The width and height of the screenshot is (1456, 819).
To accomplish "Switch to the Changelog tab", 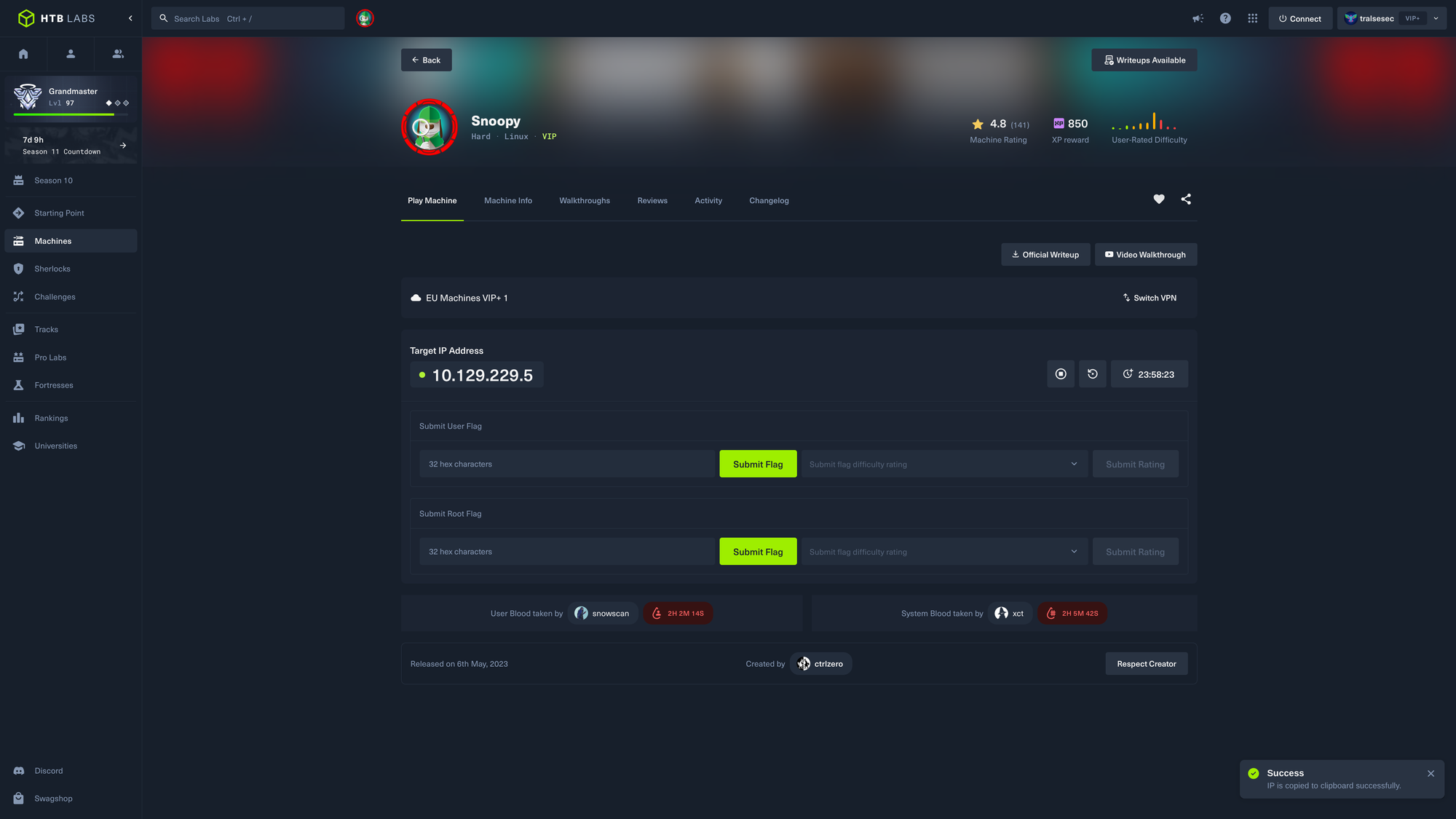I will [769, 200].
